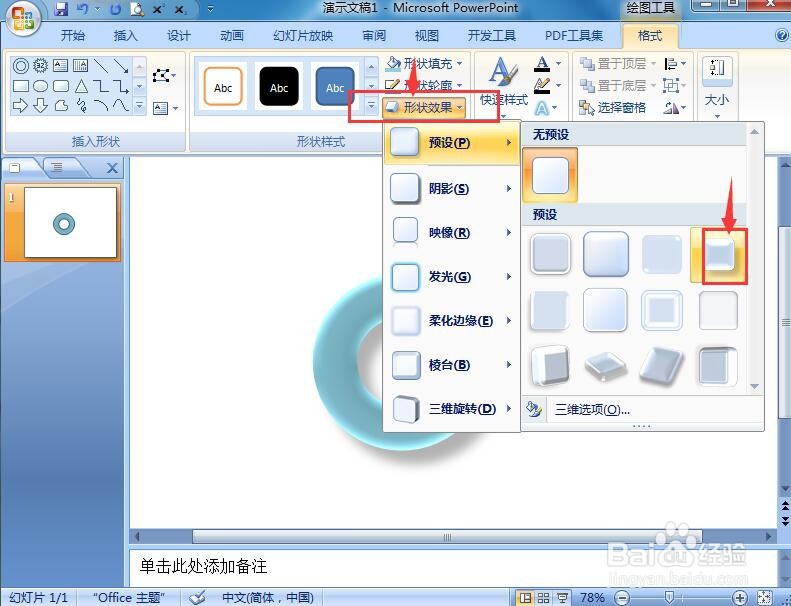This screenshot has width=791, height=606.
Task: Open the 形状填充 dropdown
Action: (424, 64)
